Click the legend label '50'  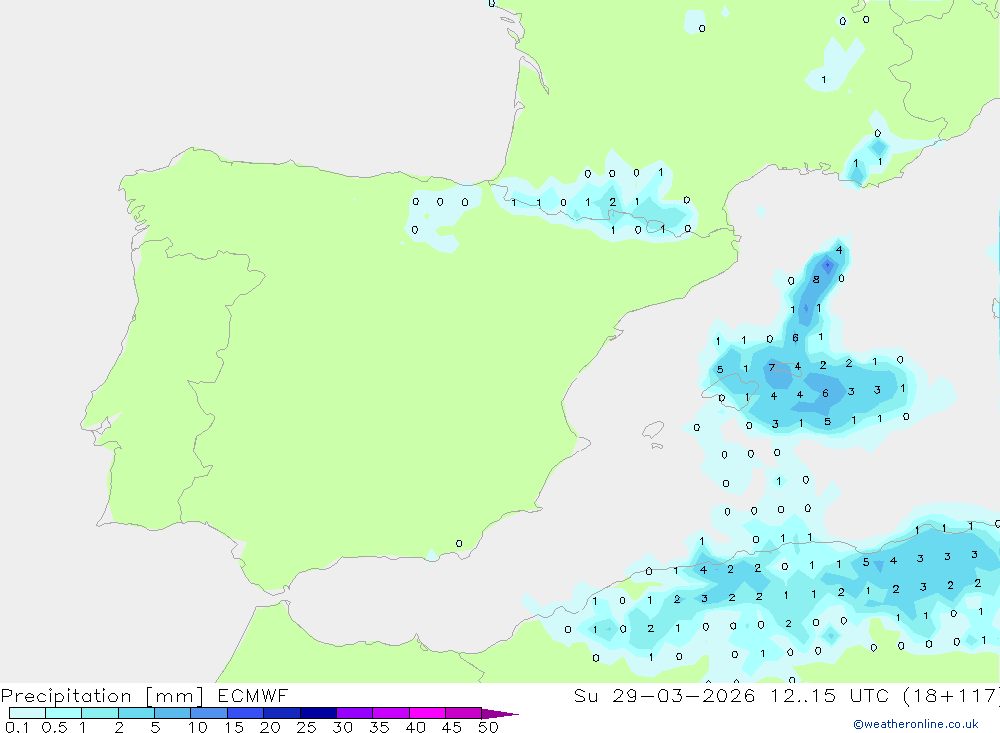(x=488, y=727)
